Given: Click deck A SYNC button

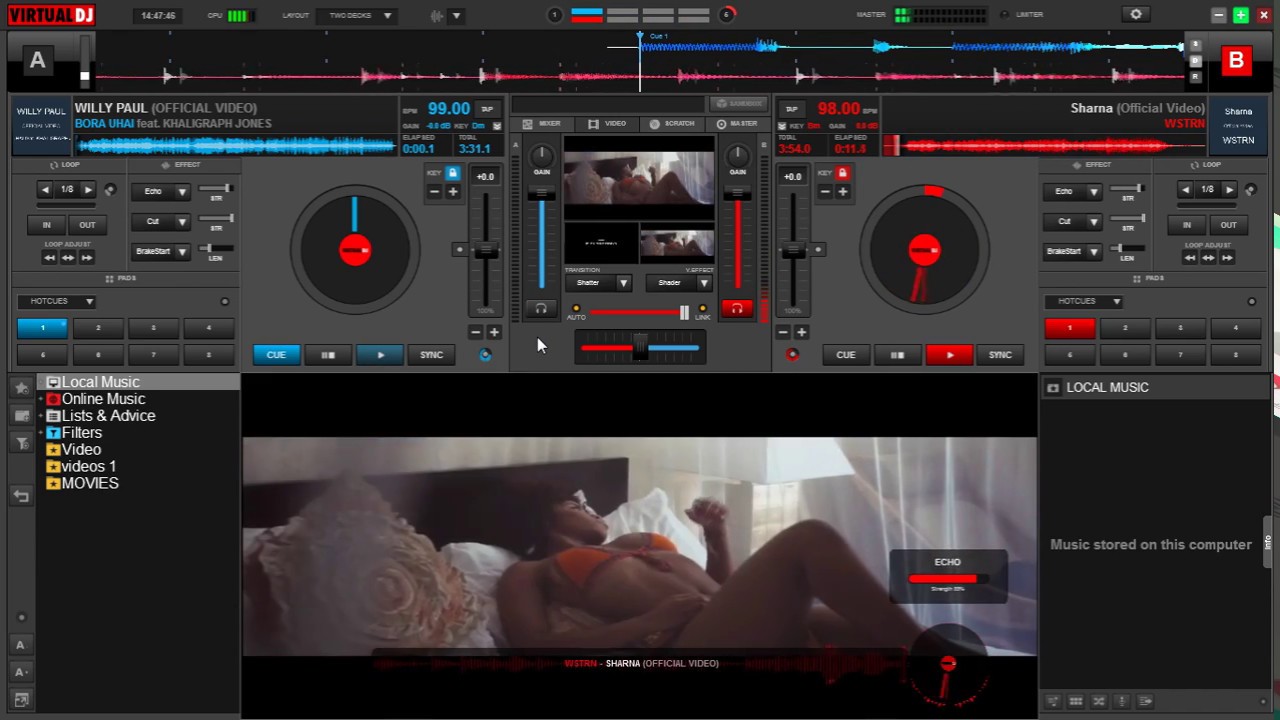Looking at the screenshot, I should pyautogui.click(x=431, y=354).
